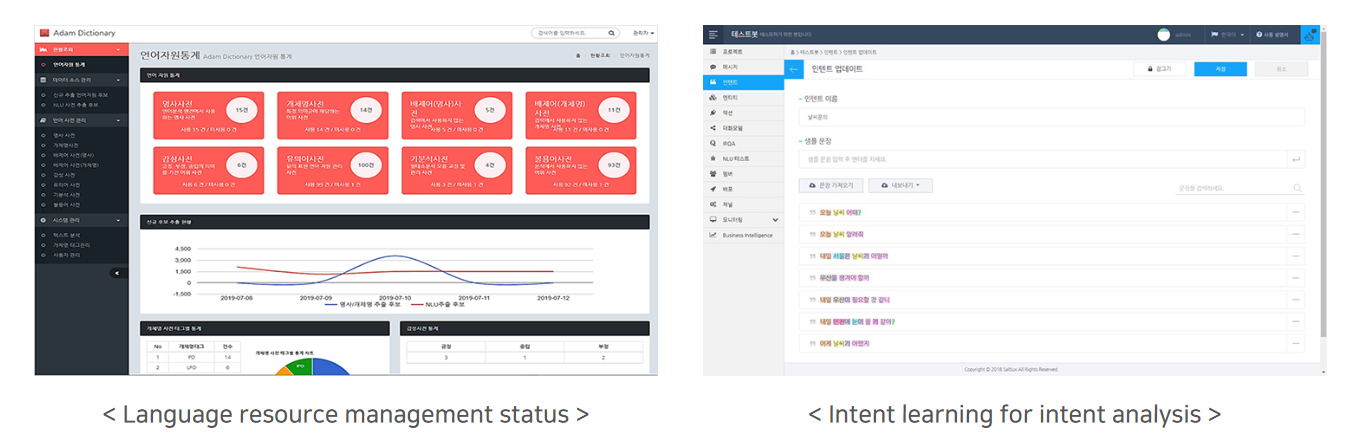The image size is (1366, 441).
Task: Collapse the 현황조회 red sidebar section
Action: [x=82, y=49]
